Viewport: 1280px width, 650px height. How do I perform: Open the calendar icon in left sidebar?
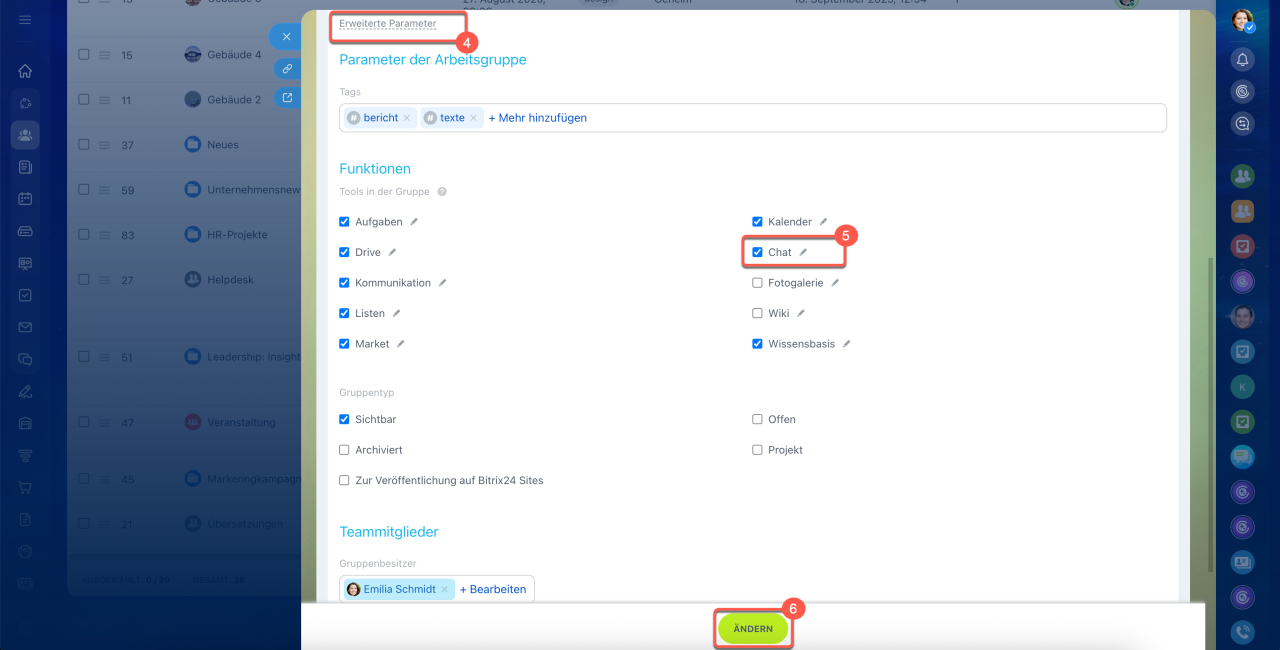coord(25,199)
